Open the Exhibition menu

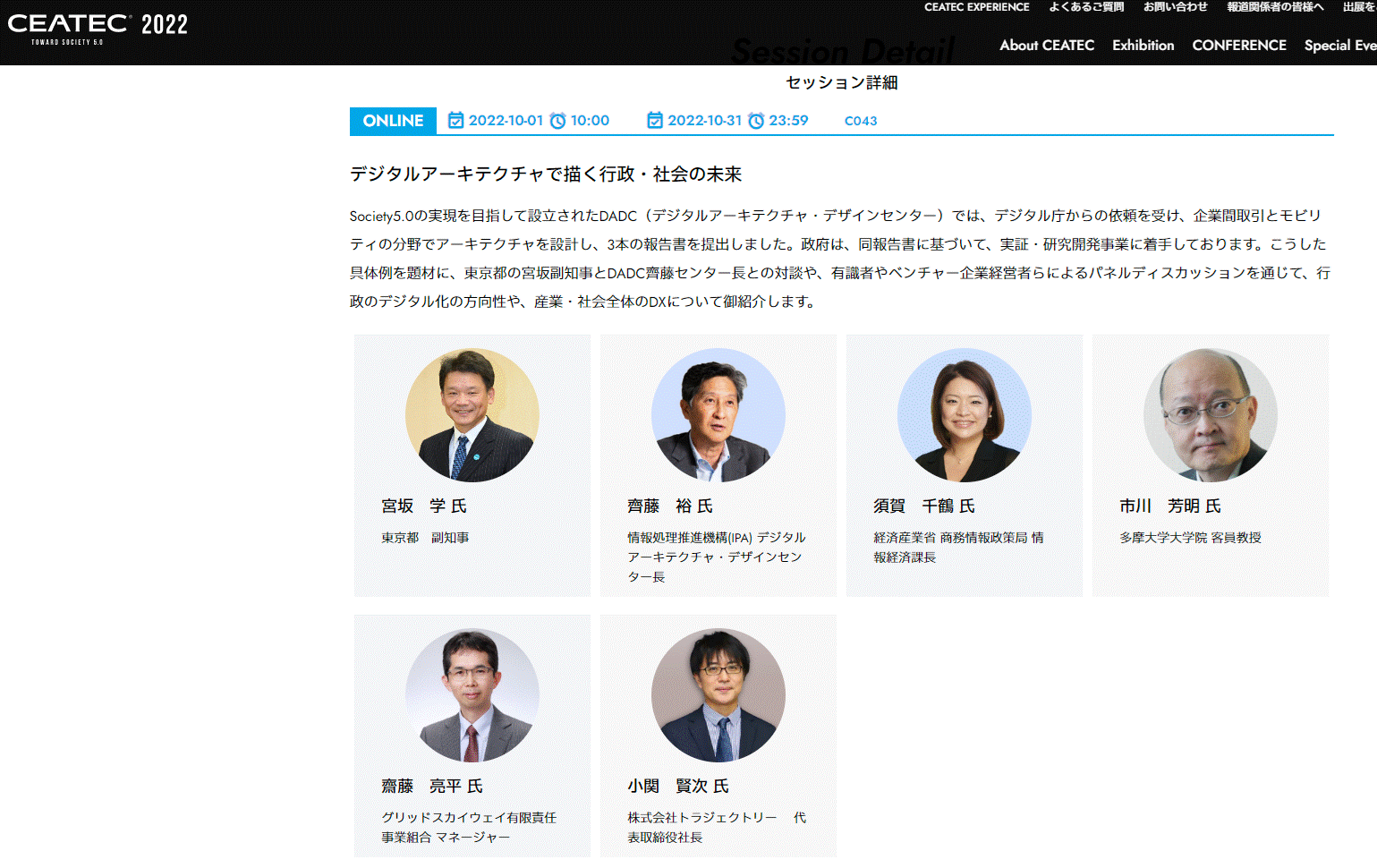[x=1143, y=46]
